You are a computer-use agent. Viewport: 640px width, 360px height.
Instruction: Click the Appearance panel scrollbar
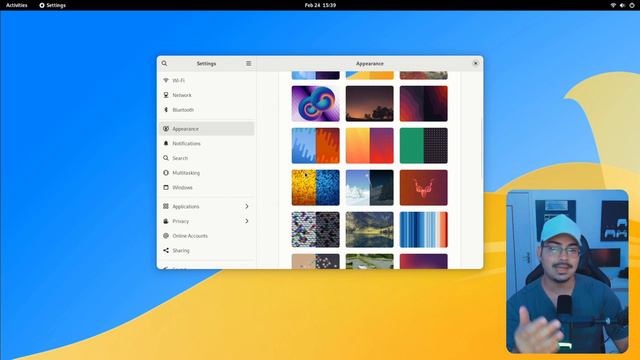pyautogui.click(x=482, y=149)
